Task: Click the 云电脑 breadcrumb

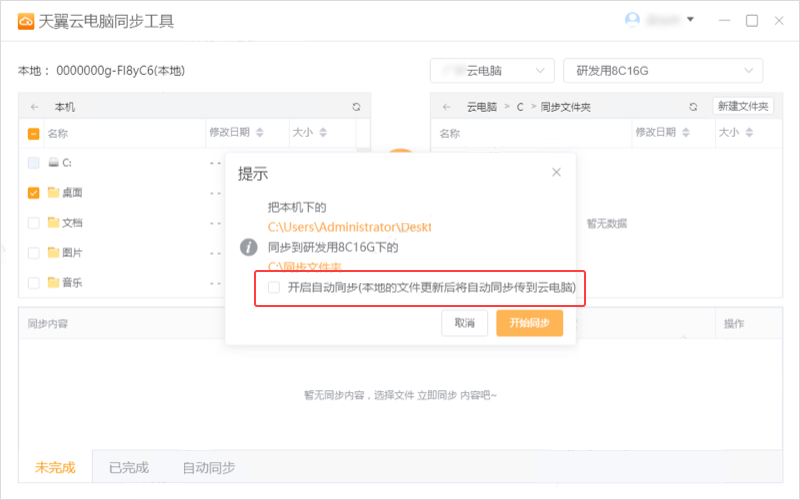Action: pos(482,107)
